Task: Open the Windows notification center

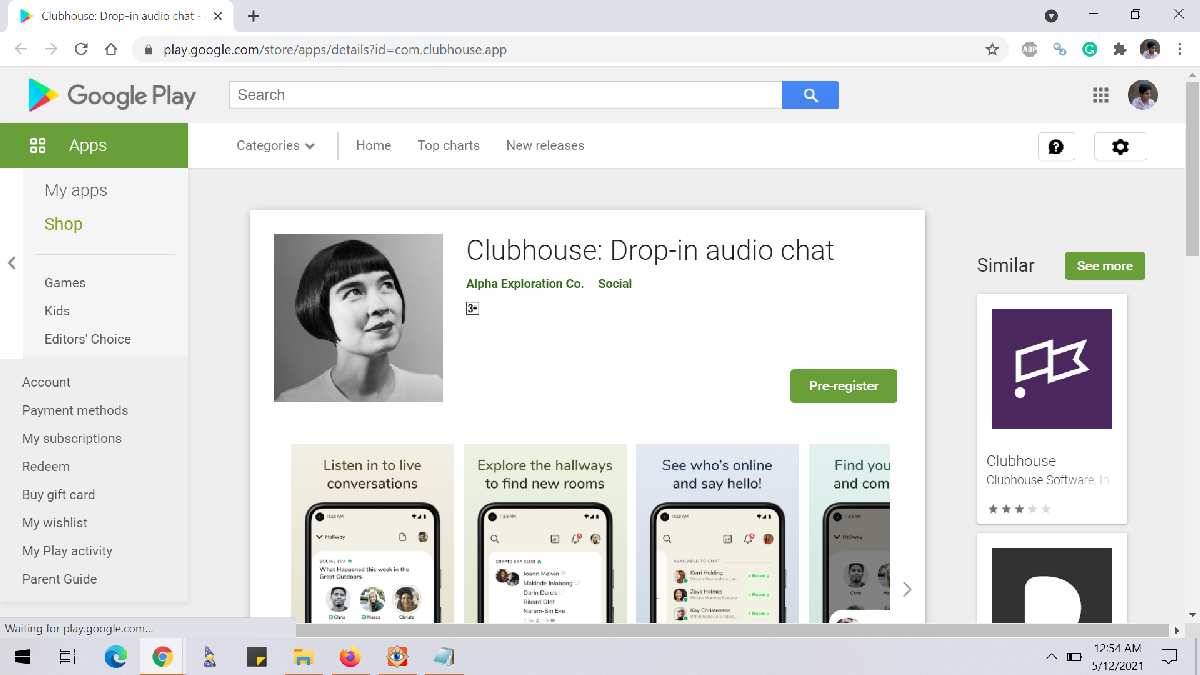Action: [x=1169, y=657]
